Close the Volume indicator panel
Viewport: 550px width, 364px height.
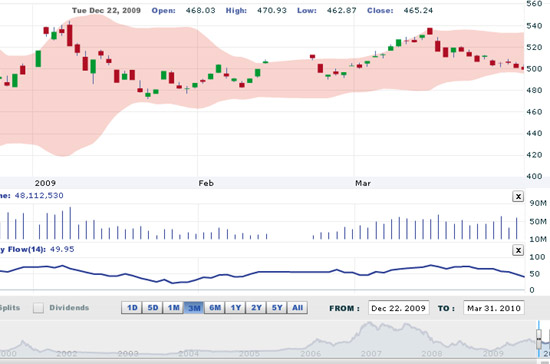click(518, 196)
